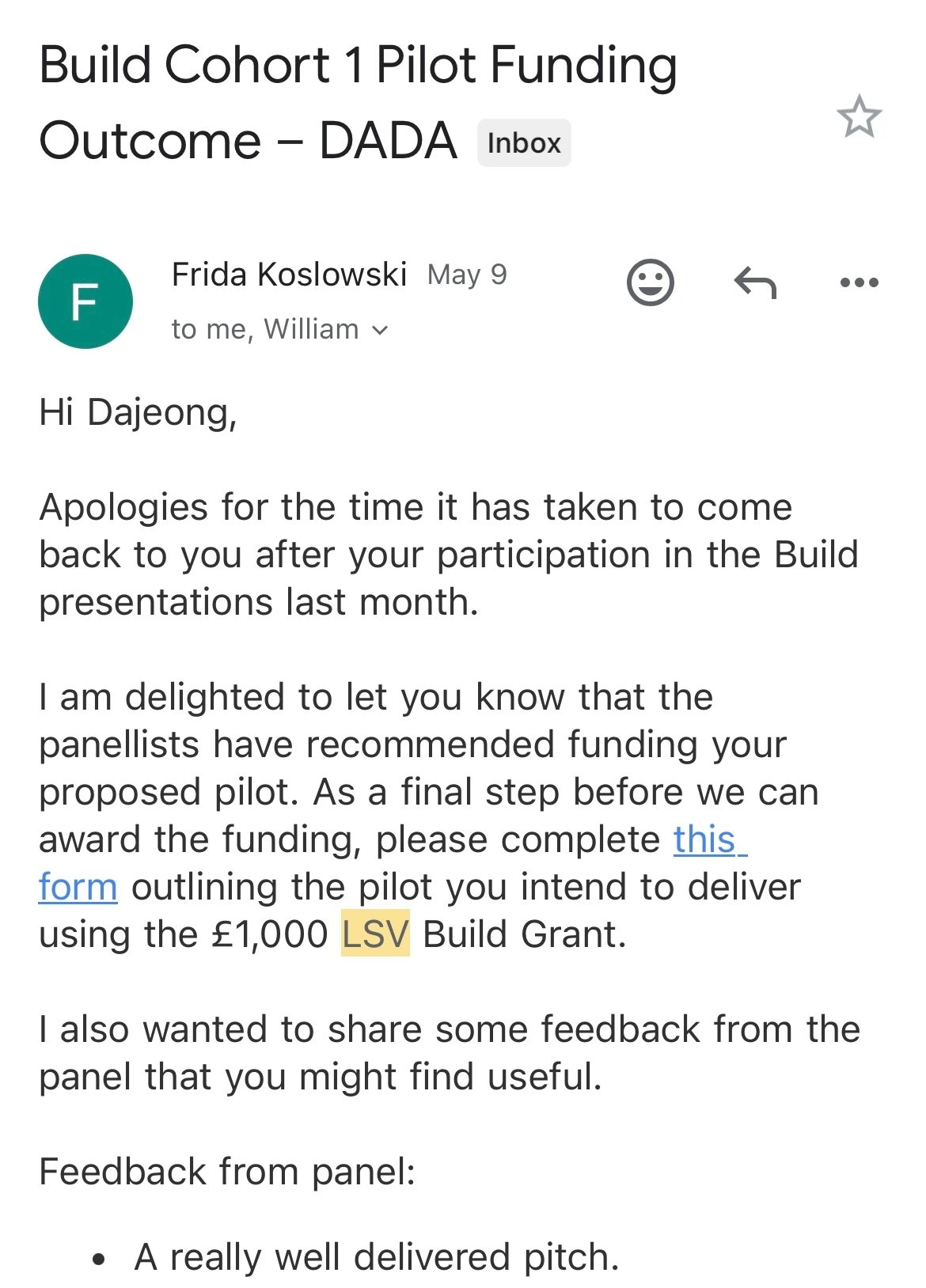
Task: Tap the 'Hi Dajeong,' greeting line
Action: (x=139, y=412)
